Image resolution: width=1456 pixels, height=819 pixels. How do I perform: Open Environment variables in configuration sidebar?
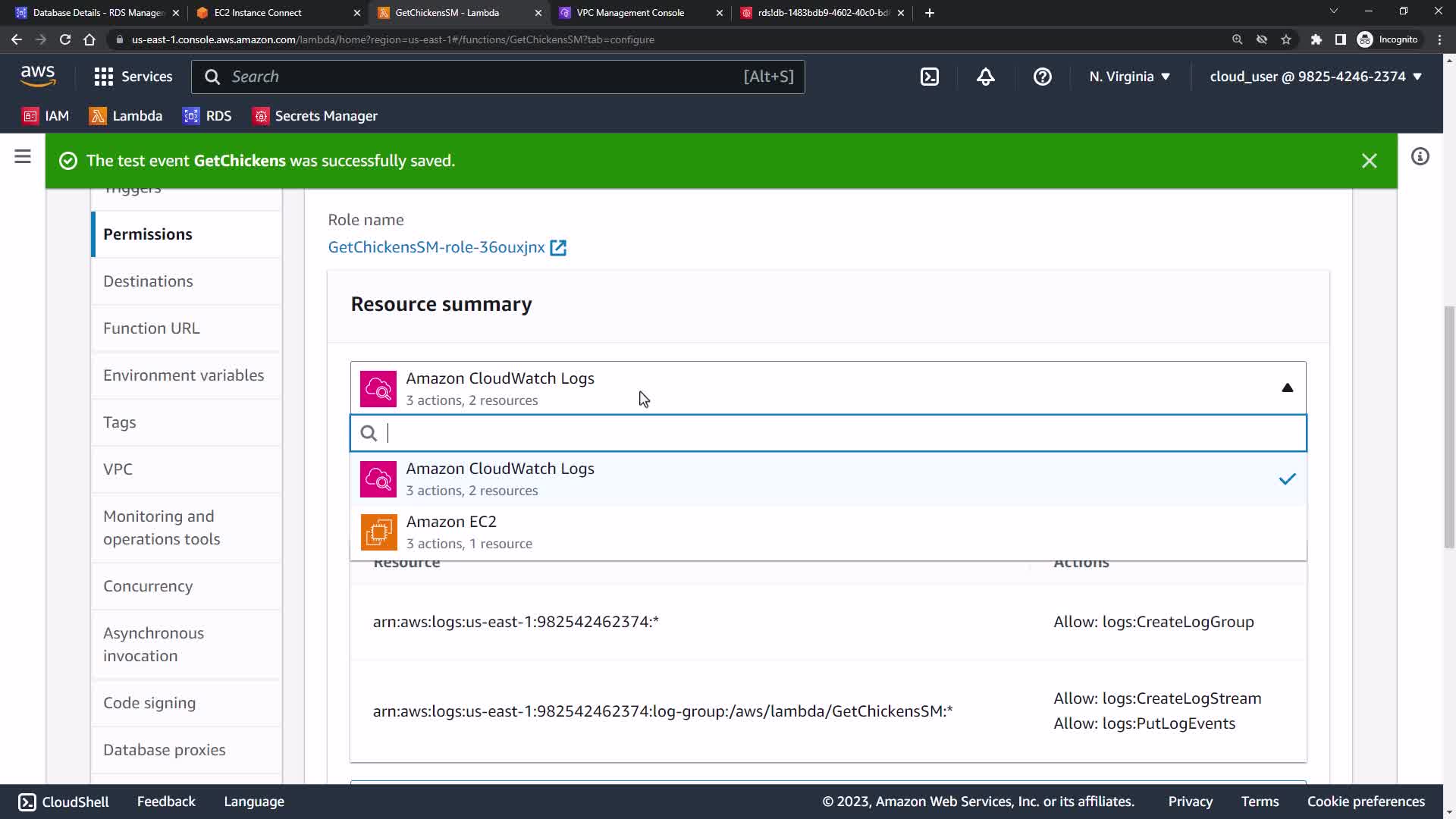tap(184, 375)
